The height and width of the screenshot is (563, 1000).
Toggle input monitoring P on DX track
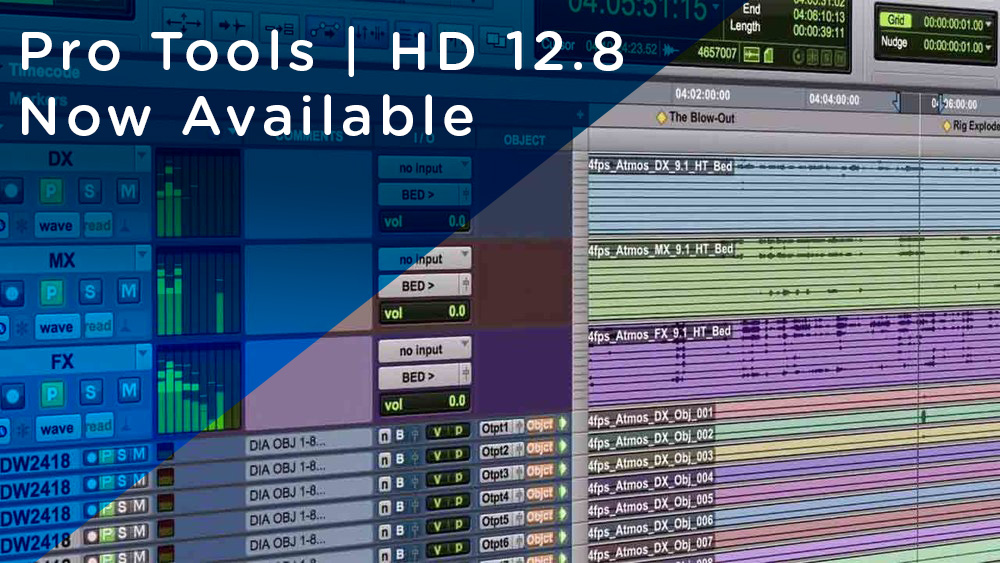point(51,191)
